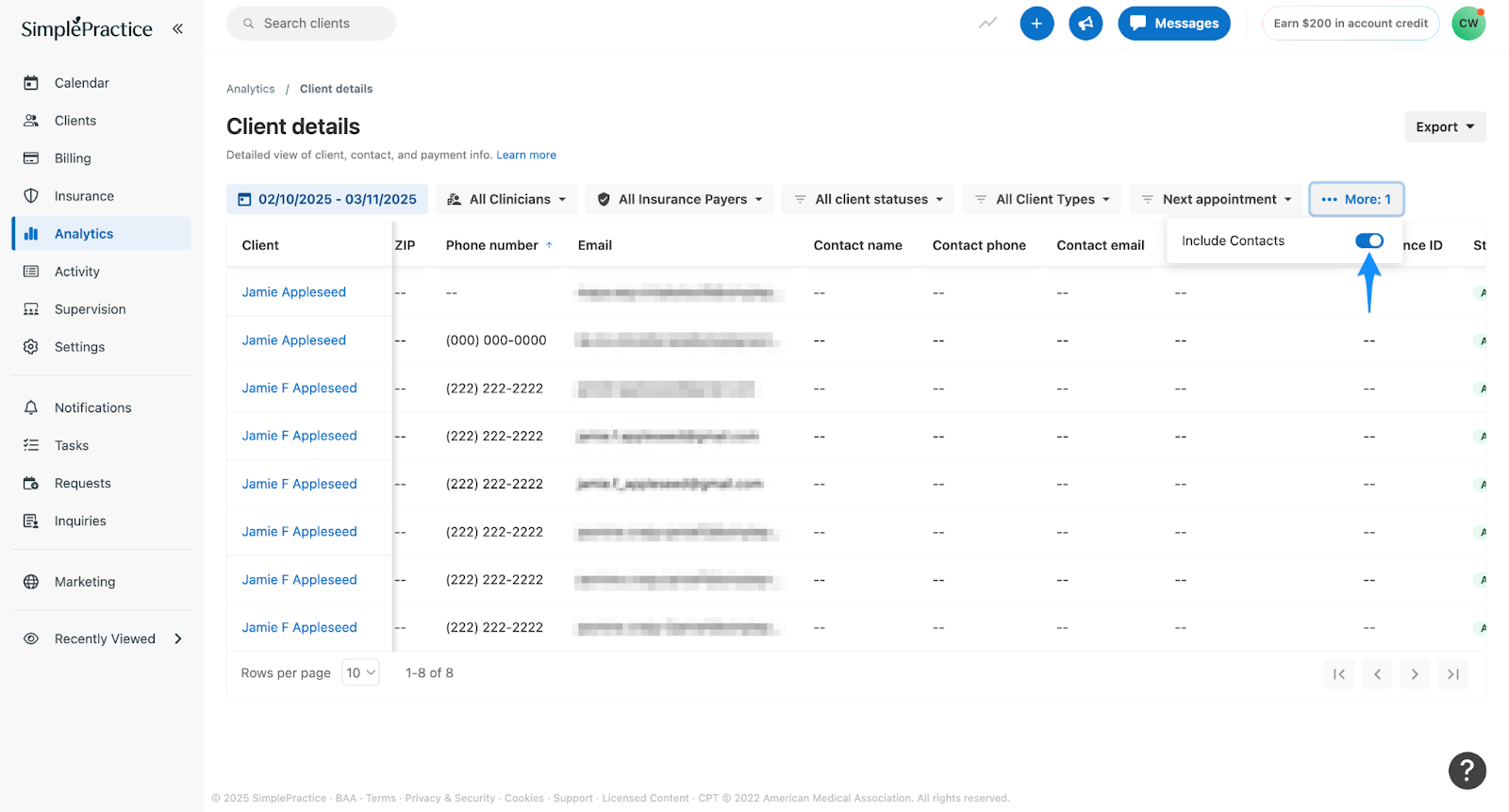Click the Requests calendar icon
Viewport: 1509px width, 812px height.
click(31, 483)
